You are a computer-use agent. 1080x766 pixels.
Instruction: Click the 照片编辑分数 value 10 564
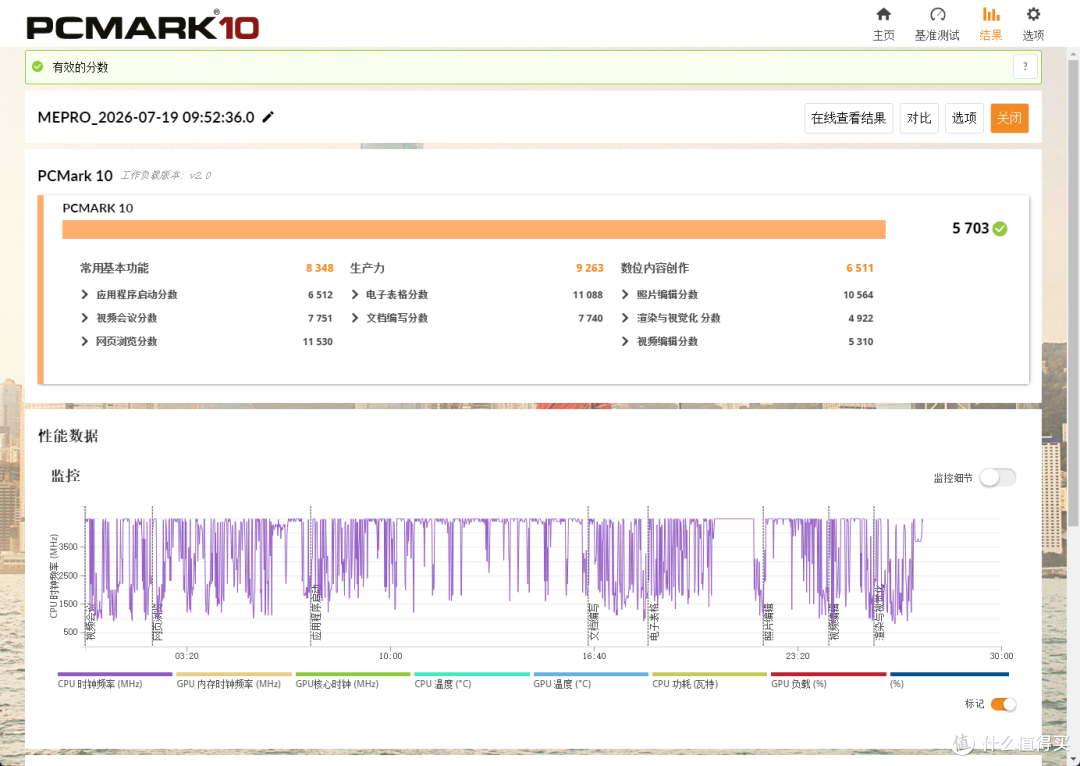coord(858,295)
